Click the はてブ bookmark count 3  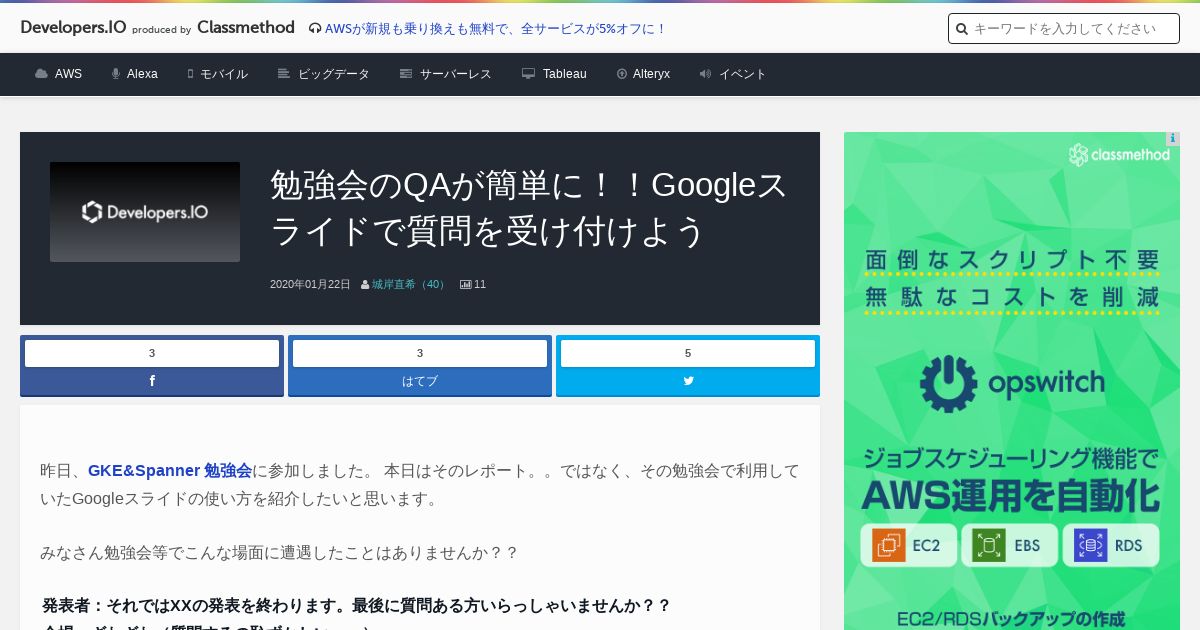click(420, 353)
